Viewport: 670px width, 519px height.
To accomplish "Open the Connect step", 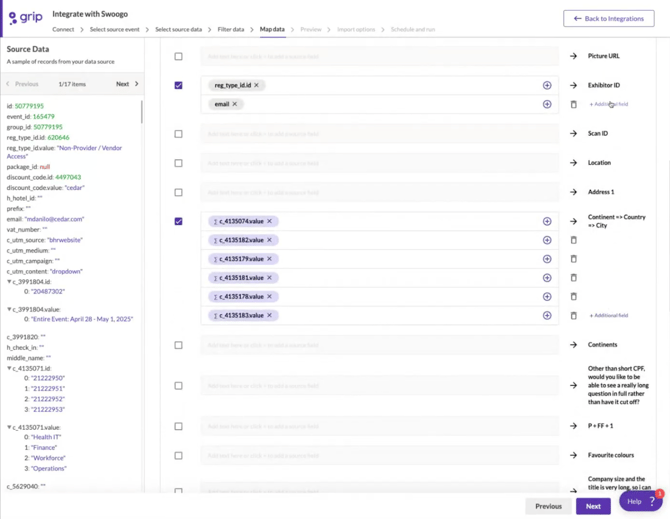I will coord(63,29).
